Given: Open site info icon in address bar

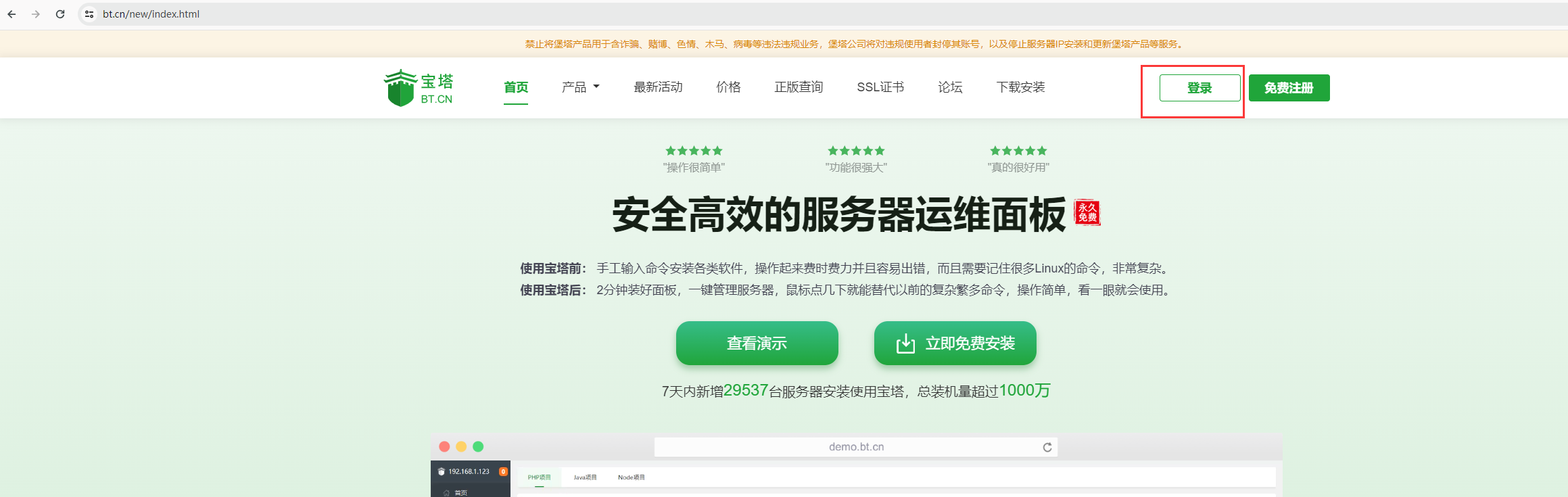Looking at the screenshot, I should click(89, 14).
